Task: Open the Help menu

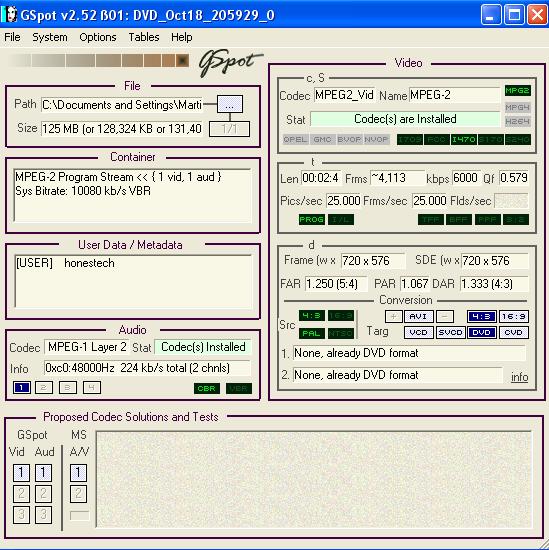Action: pos(182,37)
